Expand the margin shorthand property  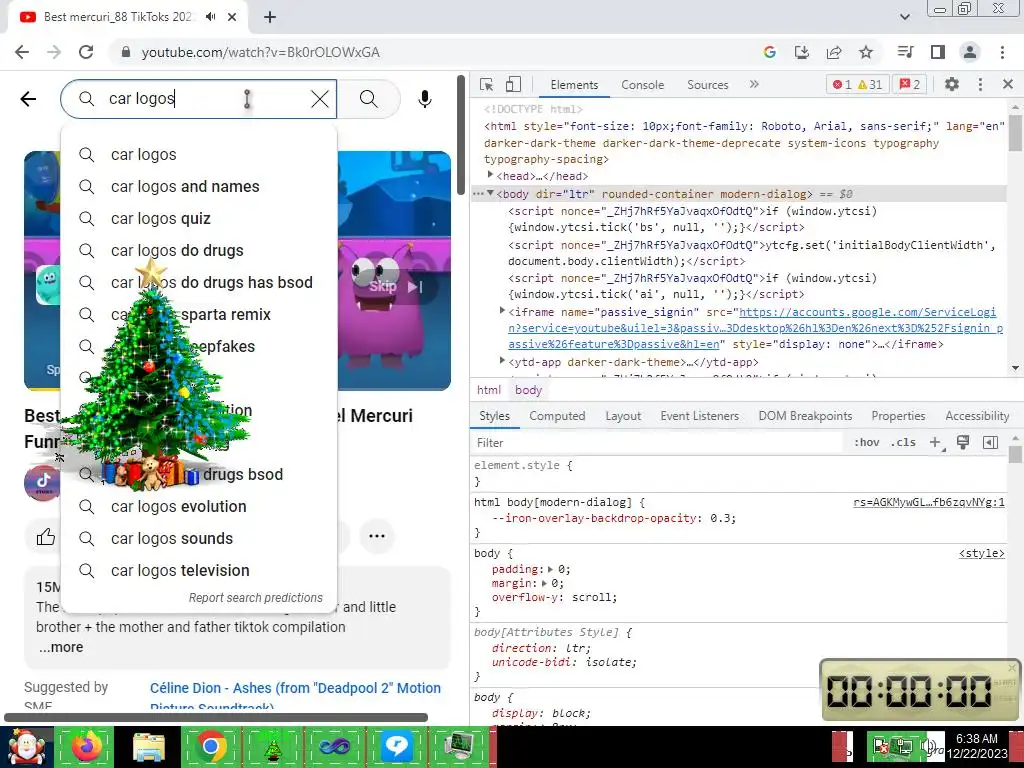tap(544, 583)
